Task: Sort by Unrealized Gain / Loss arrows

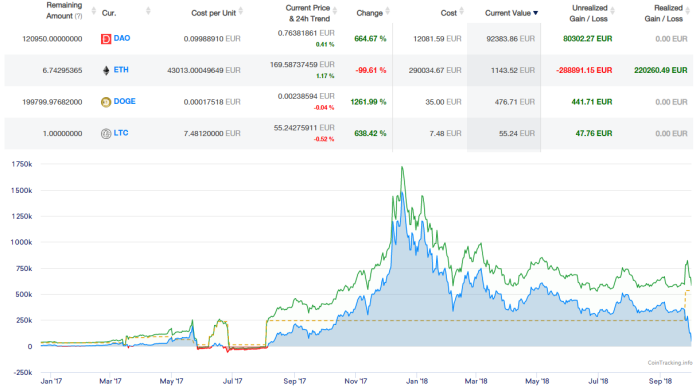Action: pyautogui.click(x=612, y=11)
